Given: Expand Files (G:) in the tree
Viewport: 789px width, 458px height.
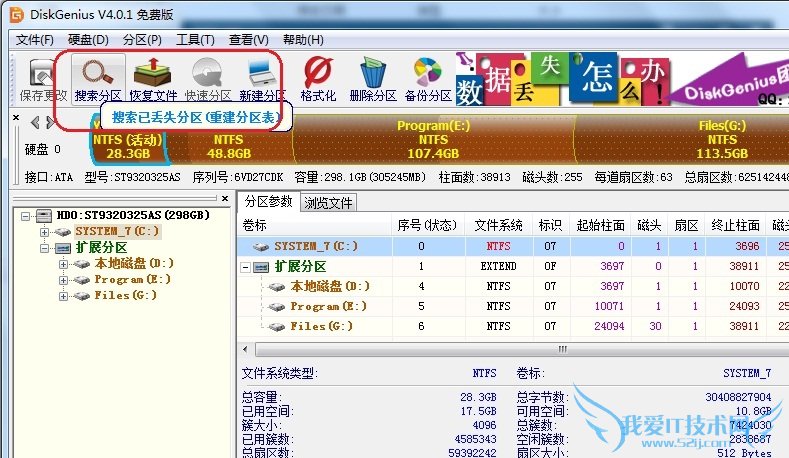Looking at the screenshot, I should (x=63, y=296).
